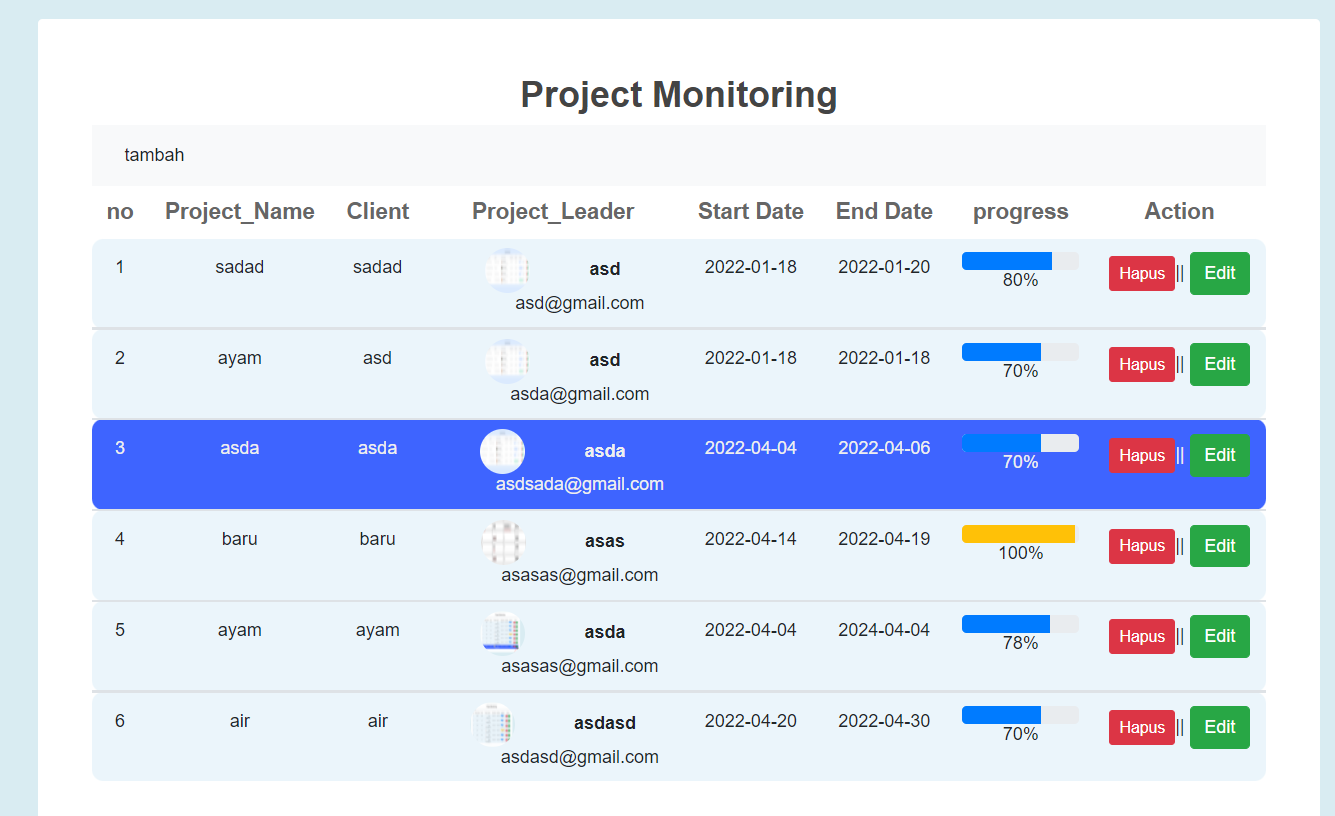Click leader name asdasd
Screen dimensions: 1335x816
point(605,723)
